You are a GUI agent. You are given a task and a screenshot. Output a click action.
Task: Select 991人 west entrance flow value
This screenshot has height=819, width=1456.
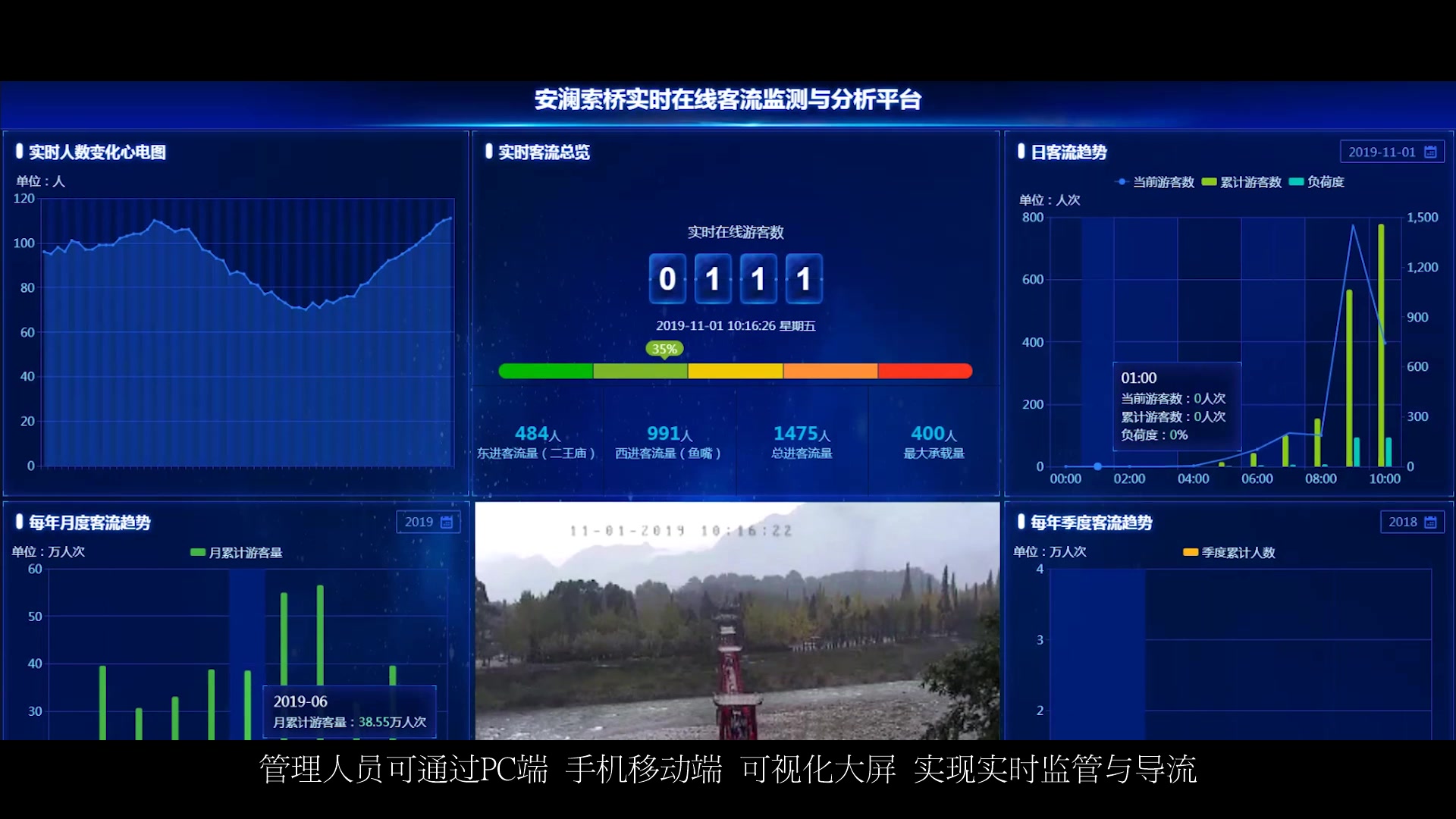pyautogui.click(x=670, y=434)
